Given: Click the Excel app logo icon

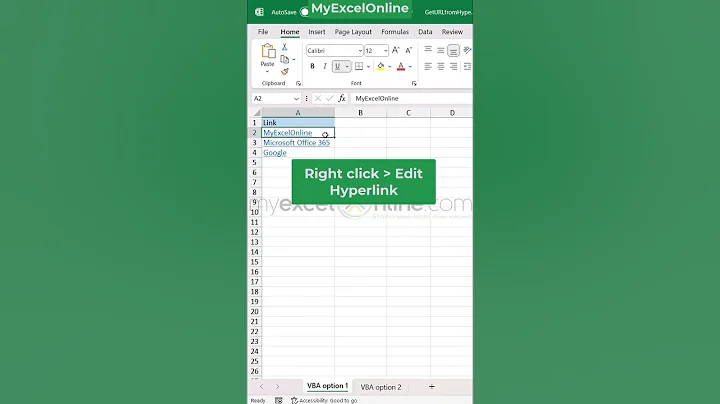Looking at the screenshot, I should click(259, 12).
